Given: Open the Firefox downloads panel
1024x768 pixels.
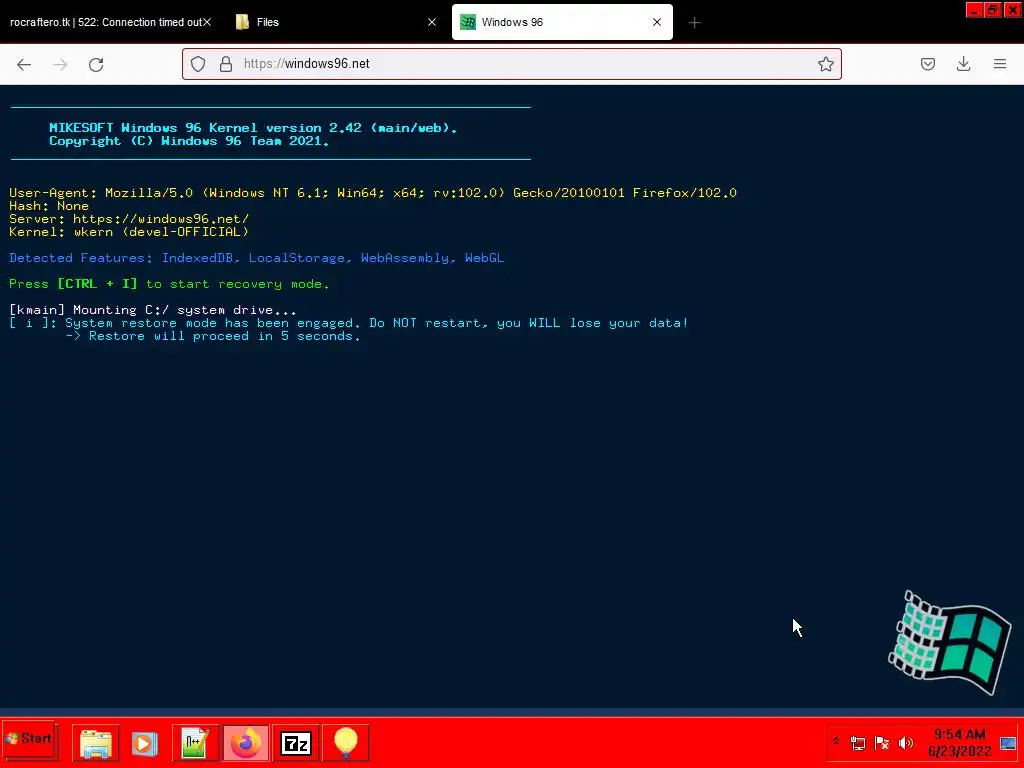Looking at the screenshot, I should coord(963,64).
